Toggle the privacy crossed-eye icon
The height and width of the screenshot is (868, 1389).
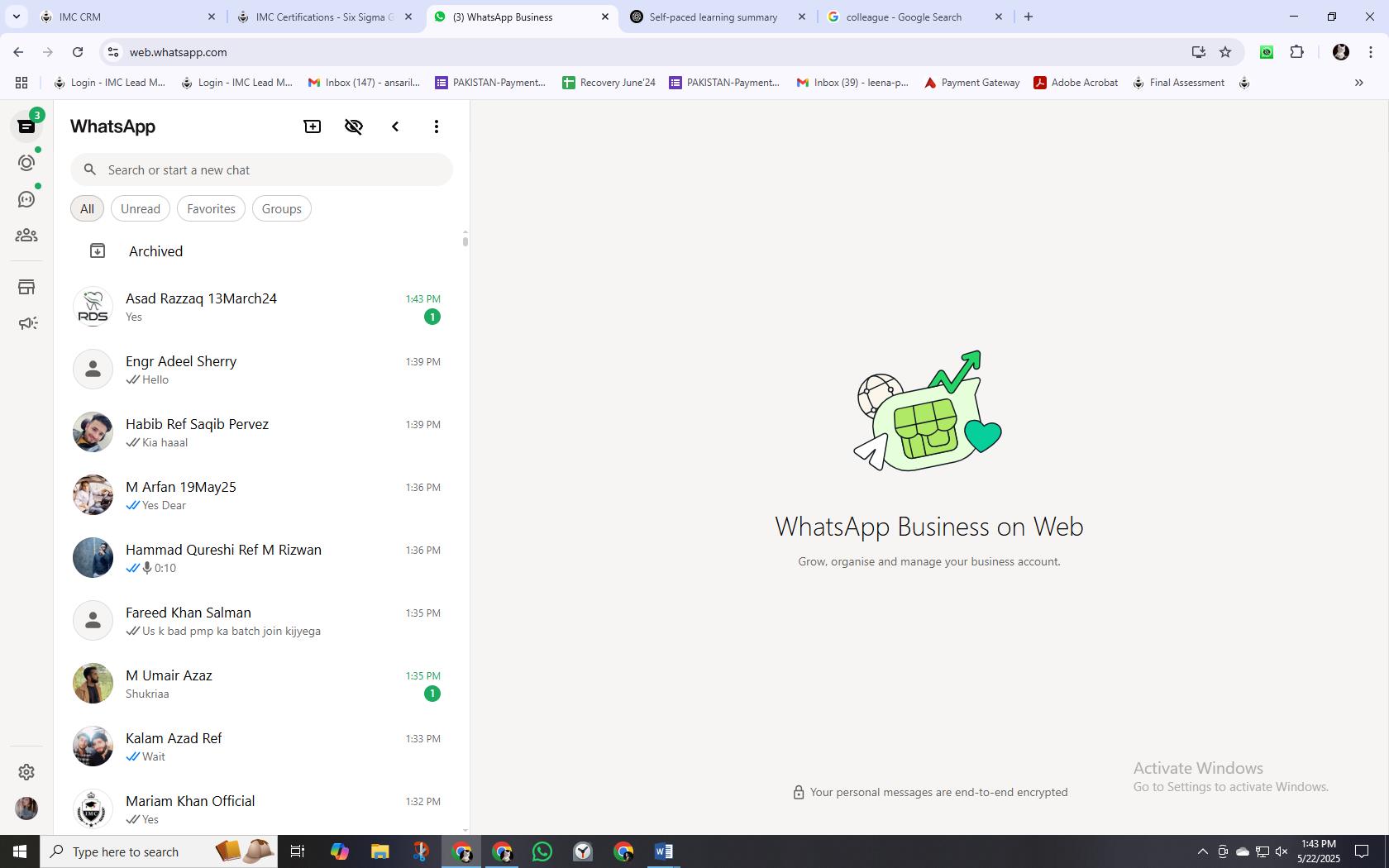coord(354,126)
